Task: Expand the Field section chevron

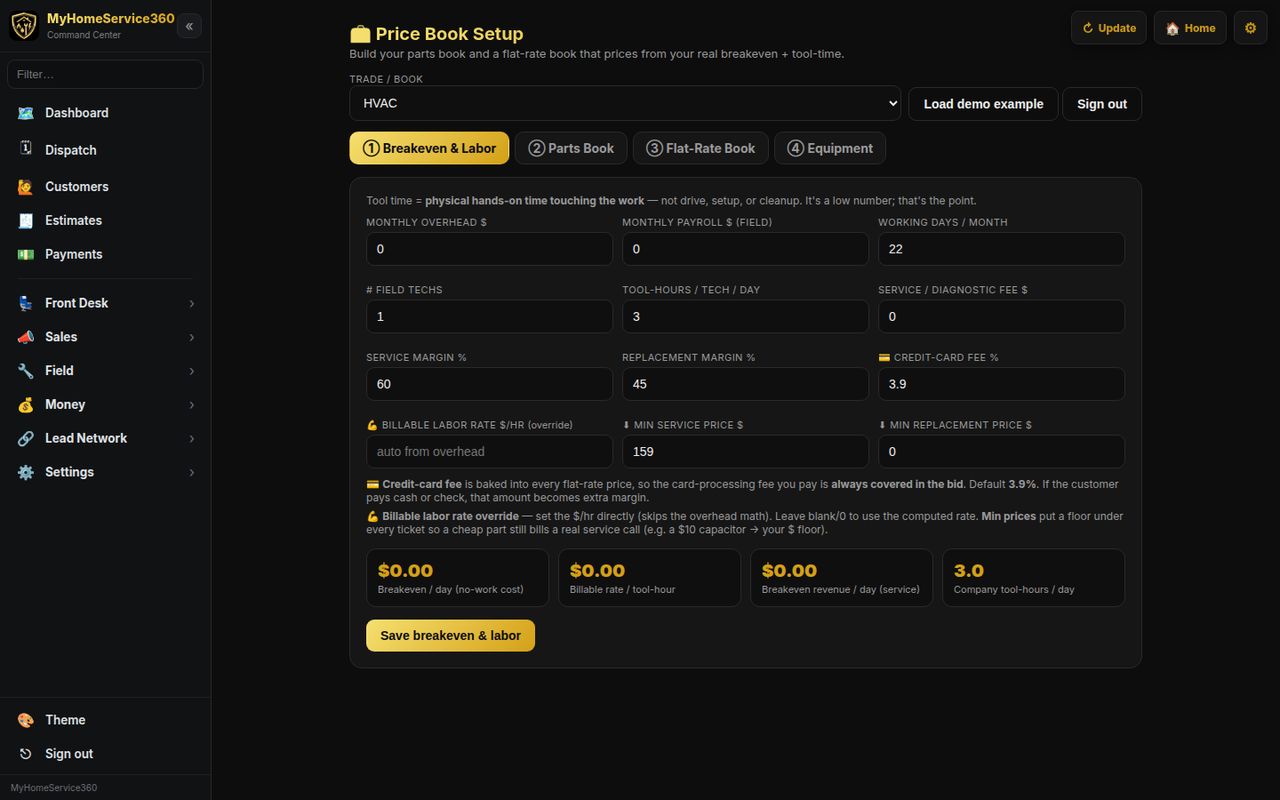Action: (191, 371)
